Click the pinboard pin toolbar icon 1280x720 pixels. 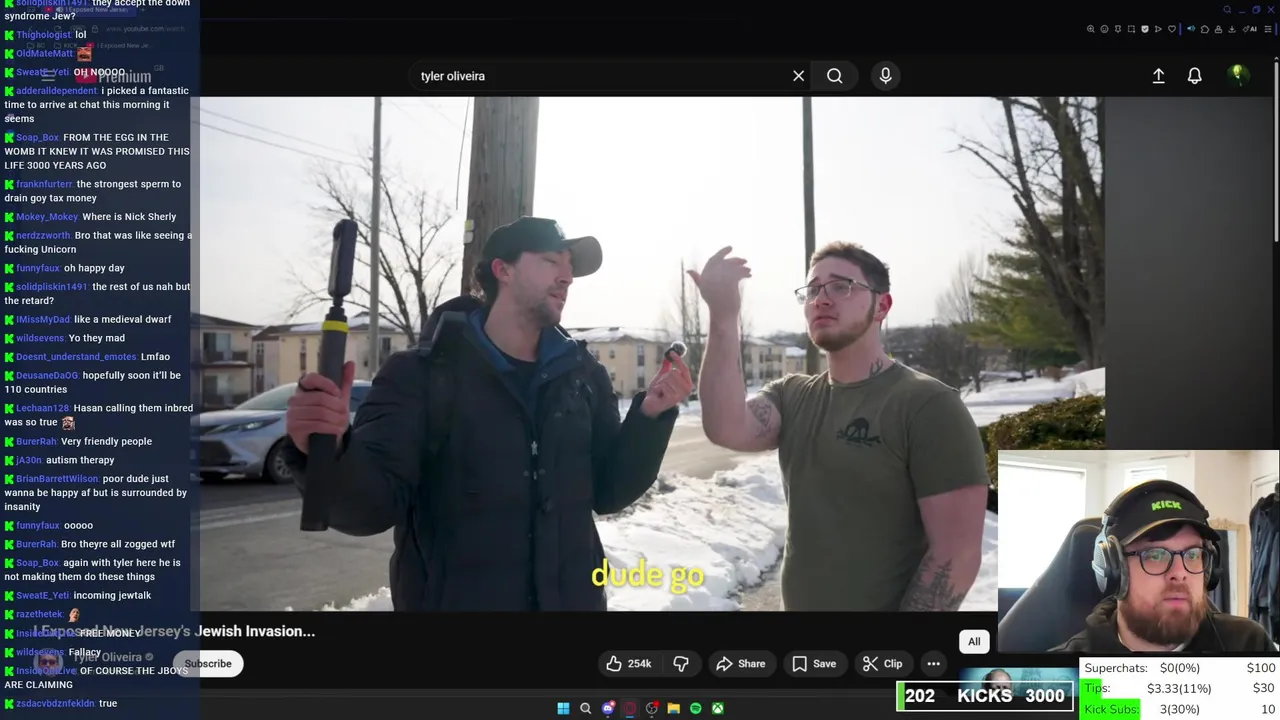tap(1118, 29)
